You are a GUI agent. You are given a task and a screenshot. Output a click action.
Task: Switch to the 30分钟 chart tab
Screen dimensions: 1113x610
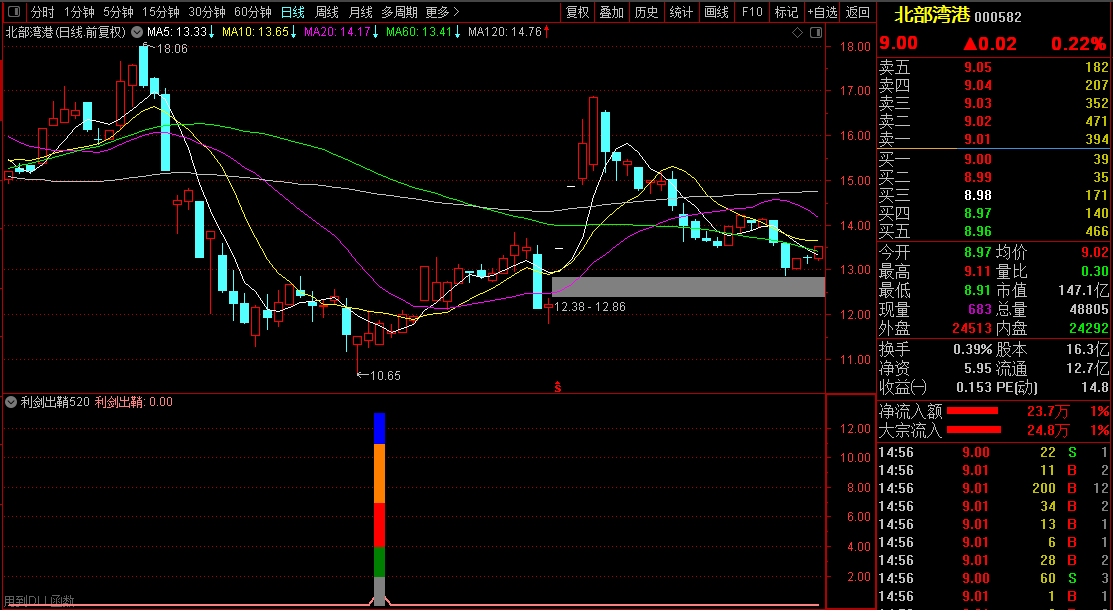pyautogui.click(x=207, y=12)
